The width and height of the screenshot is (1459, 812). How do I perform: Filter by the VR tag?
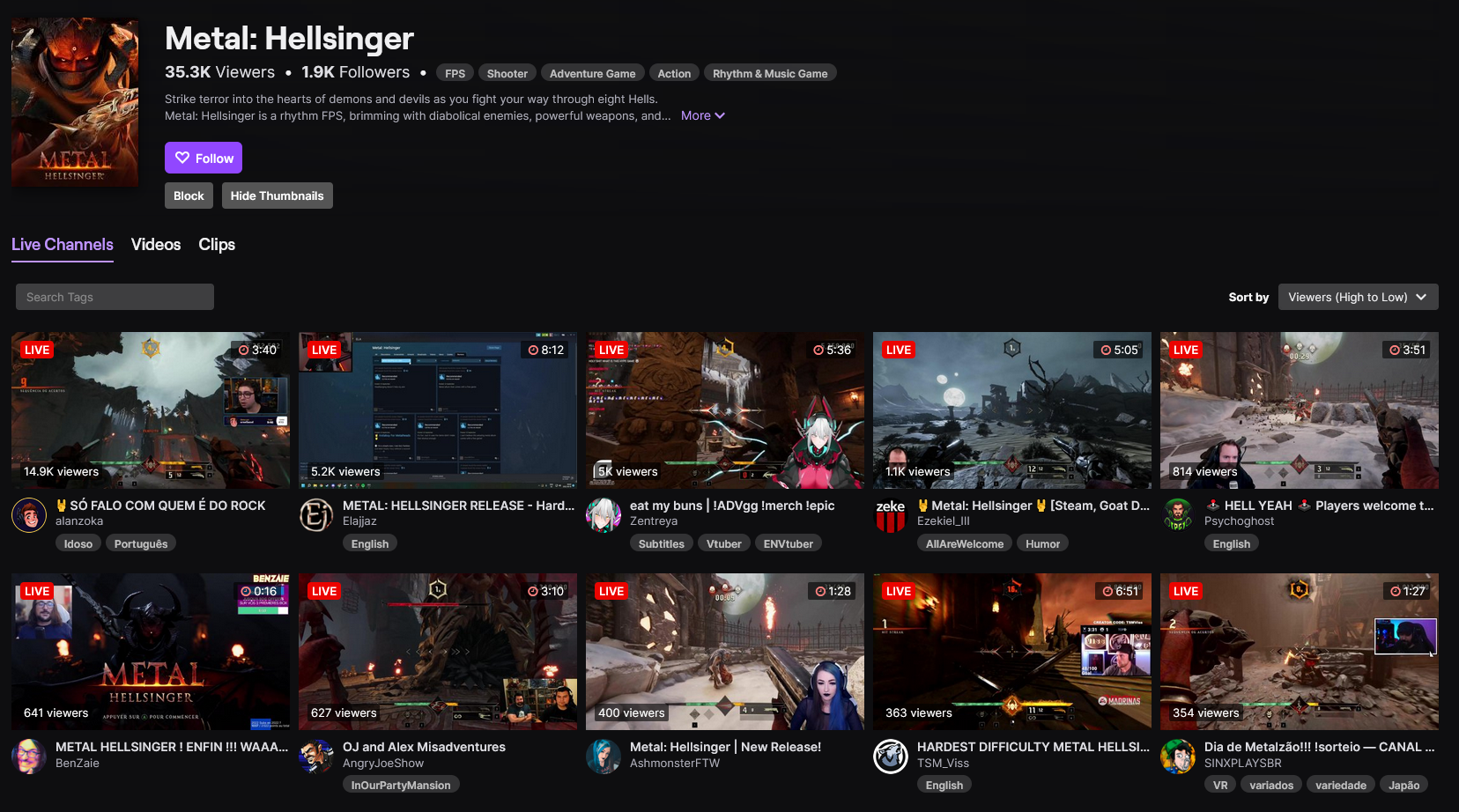pyautogui.click(x=1220, y=785)
